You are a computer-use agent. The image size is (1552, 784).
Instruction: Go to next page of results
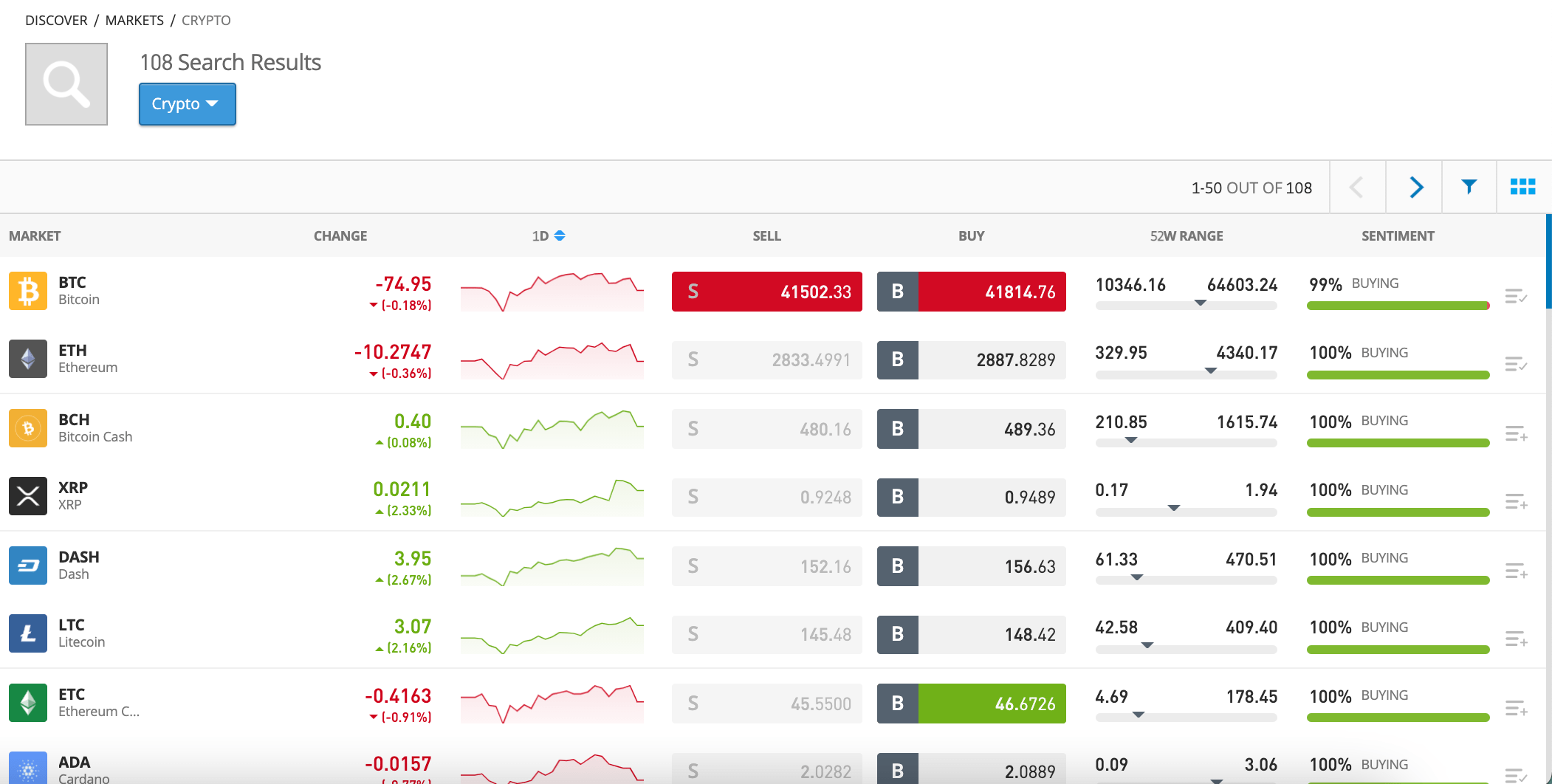tap(1415, 187)
